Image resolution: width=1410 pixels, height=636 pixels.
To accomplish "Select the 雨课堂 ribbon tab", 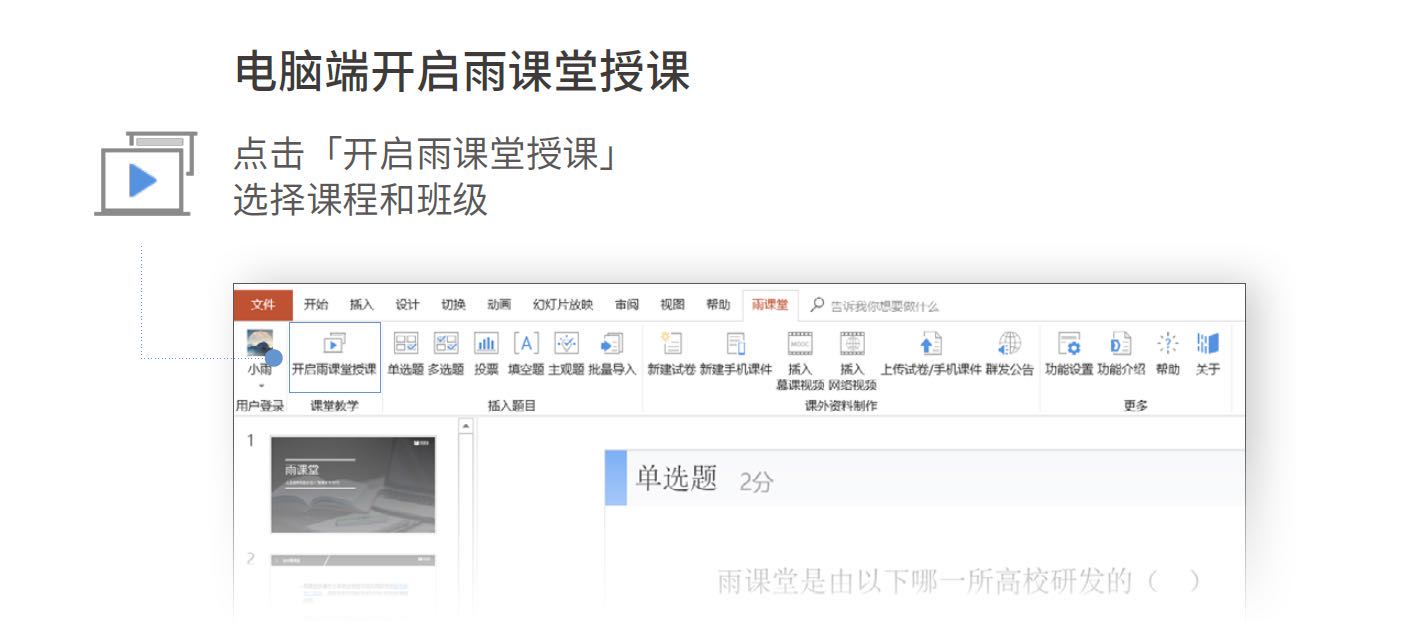I will pyautogui.click(x=770, y=305).
